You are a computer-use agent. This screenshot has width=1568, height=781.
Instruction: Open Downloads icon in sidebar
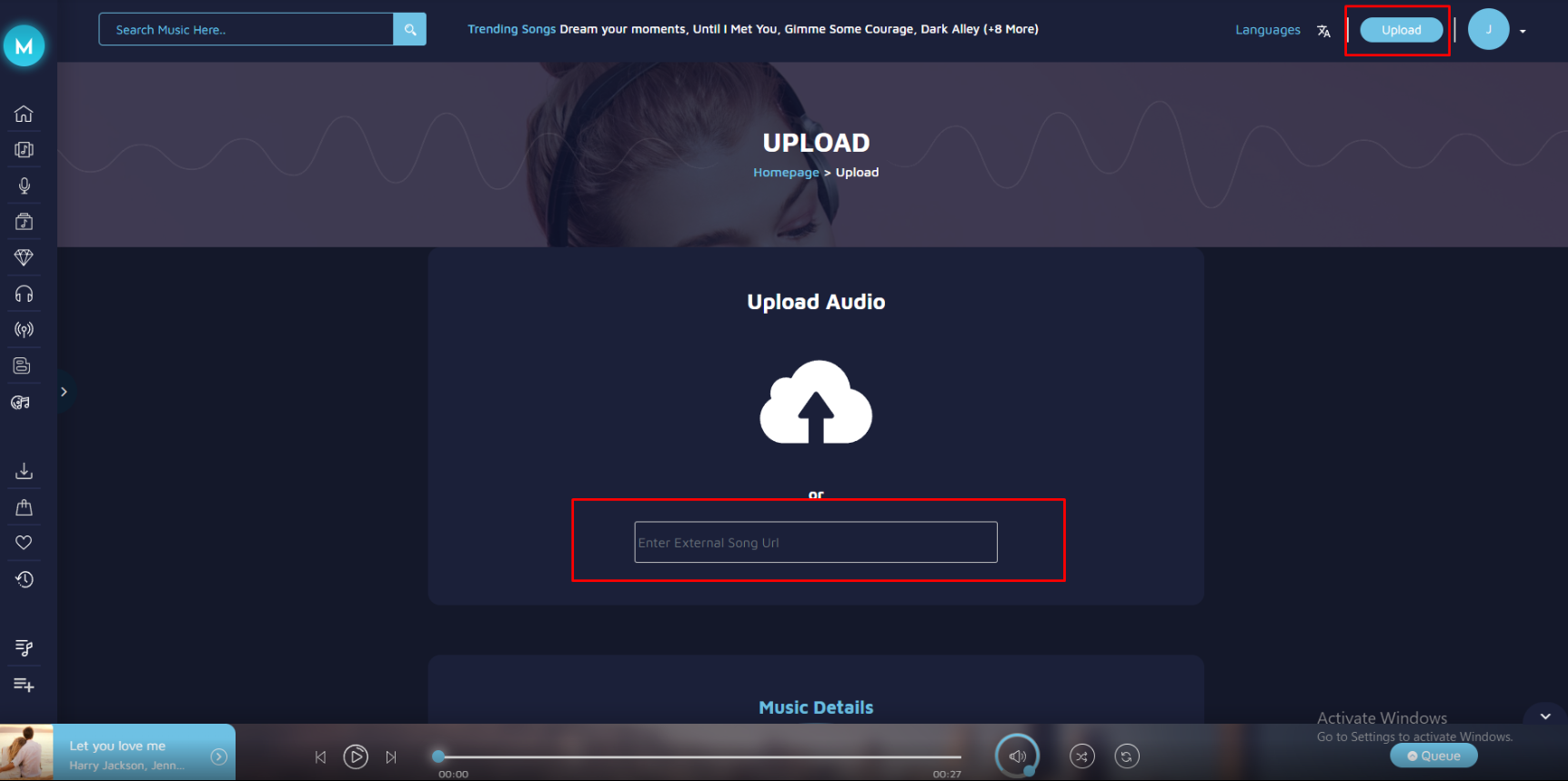24,471
